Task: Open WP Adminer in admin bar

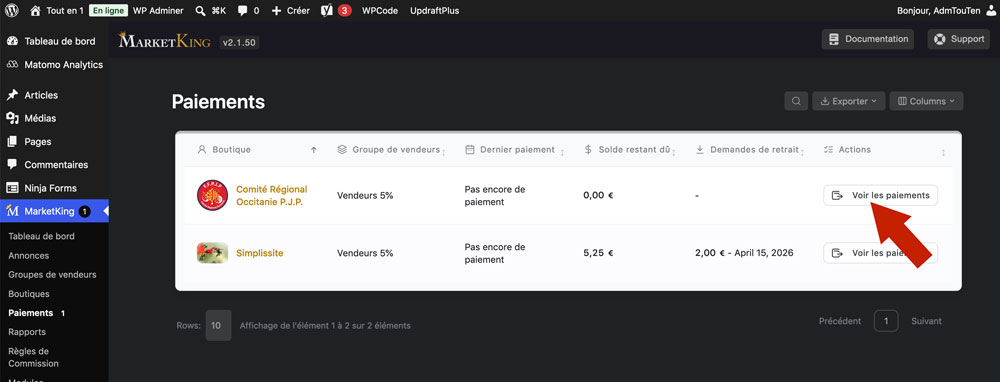Action: pos(158,10)
